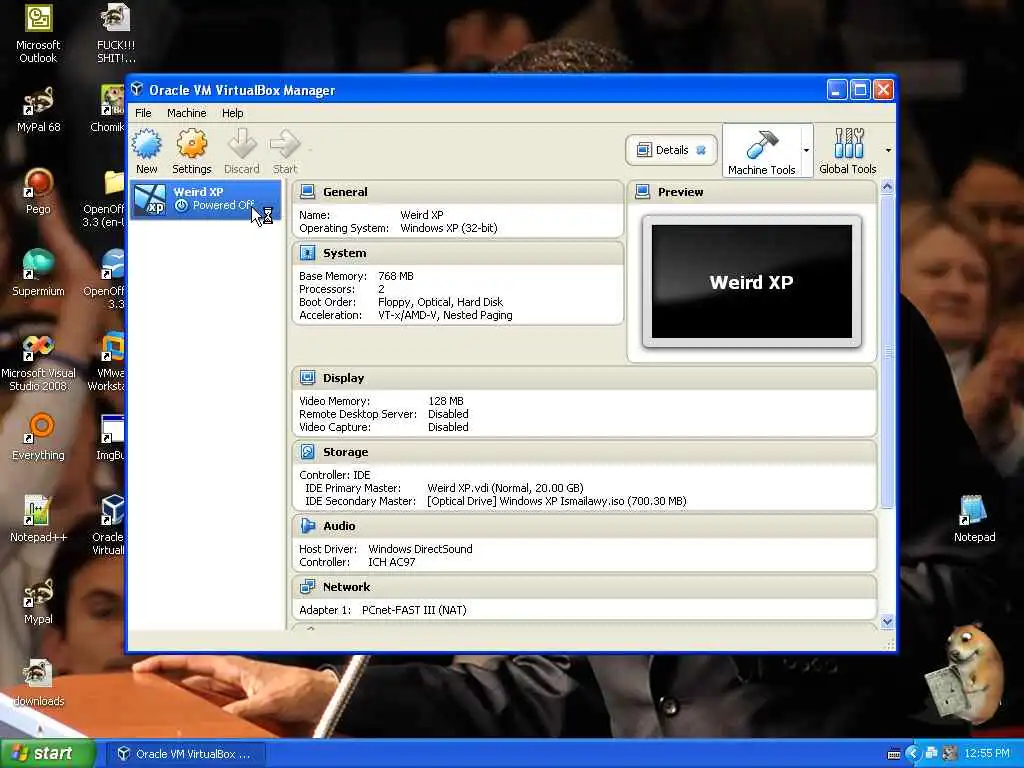Viewport: 1024px width, 768px height.
Task: Click 'Windows DirectSound' host driver value
Action: click(421, 549)
